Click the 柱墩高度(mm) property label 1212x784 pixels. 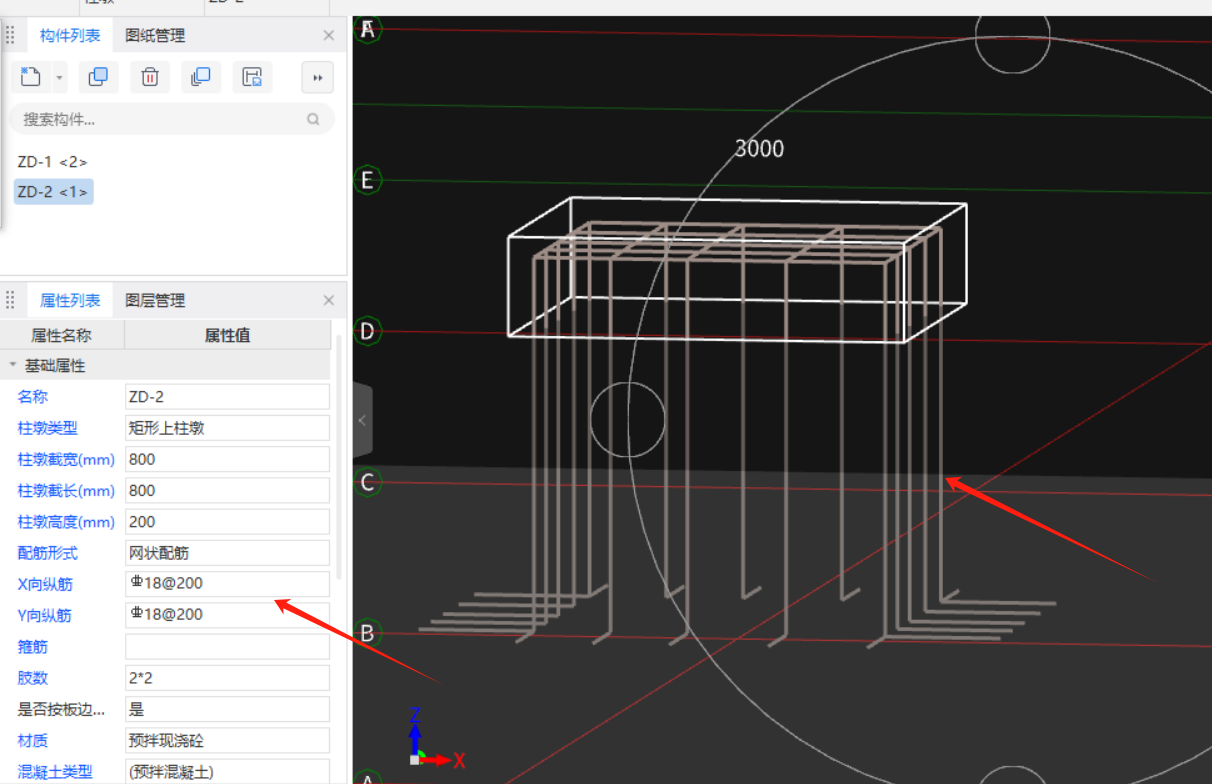point(66,522)
